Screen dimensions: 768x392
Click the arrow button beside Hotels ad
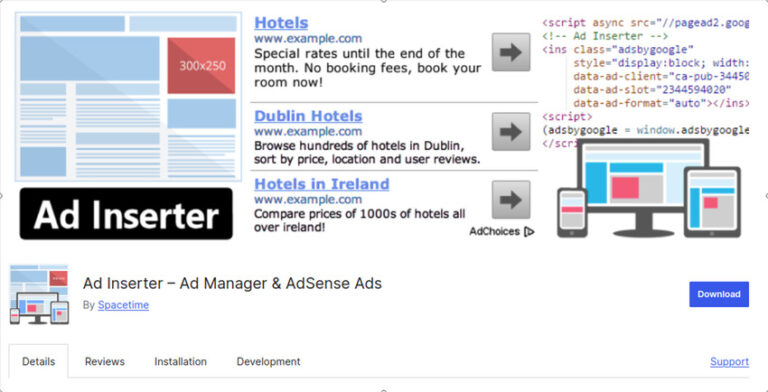511,52
